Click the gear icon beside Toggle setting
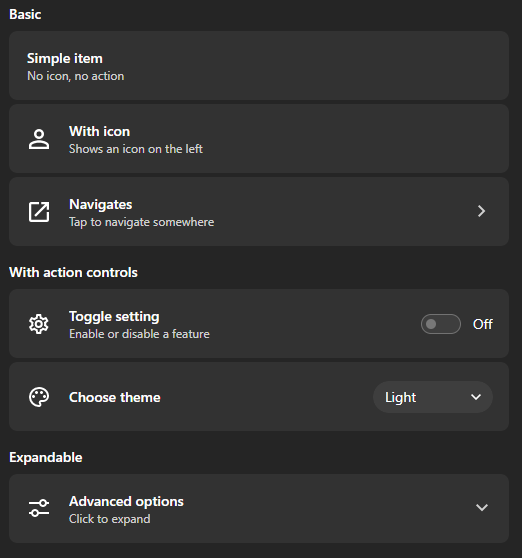This screenshot has height=558, width=522. point(39,324)
